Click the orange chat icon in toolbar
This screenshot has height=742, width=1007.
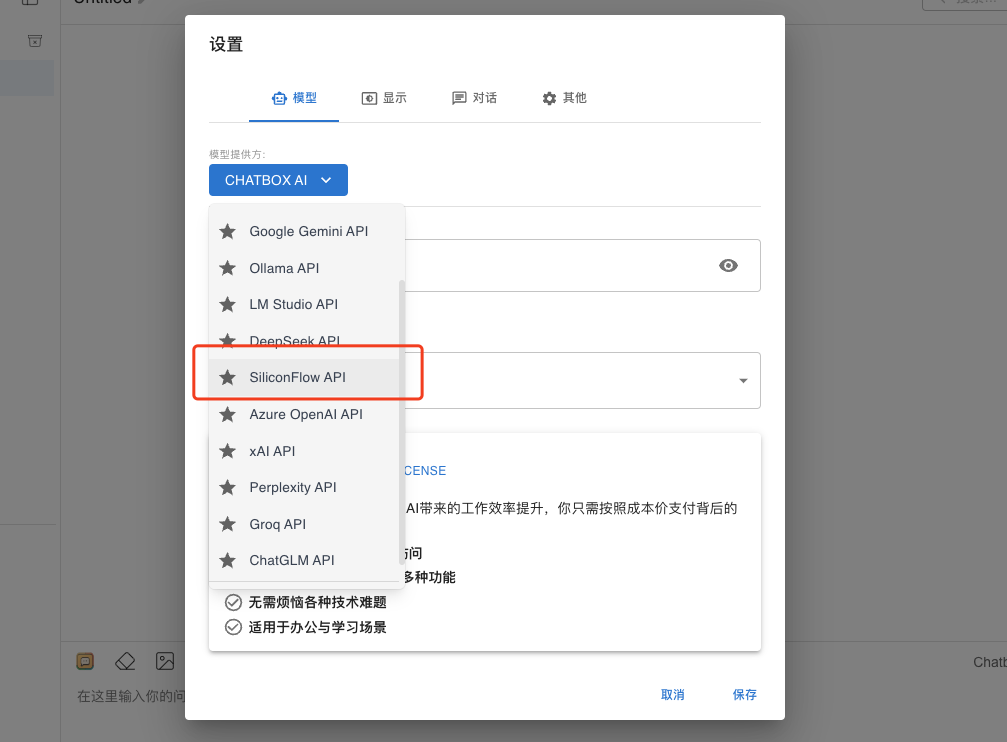[85, 661]
